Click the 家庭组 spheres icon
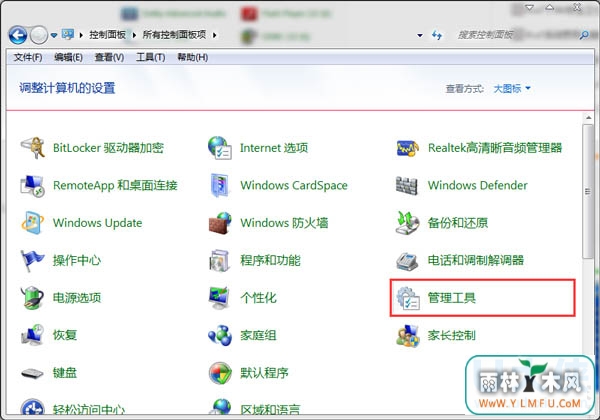600x420 pixels. pyautogui.click(x=220, y=335)
